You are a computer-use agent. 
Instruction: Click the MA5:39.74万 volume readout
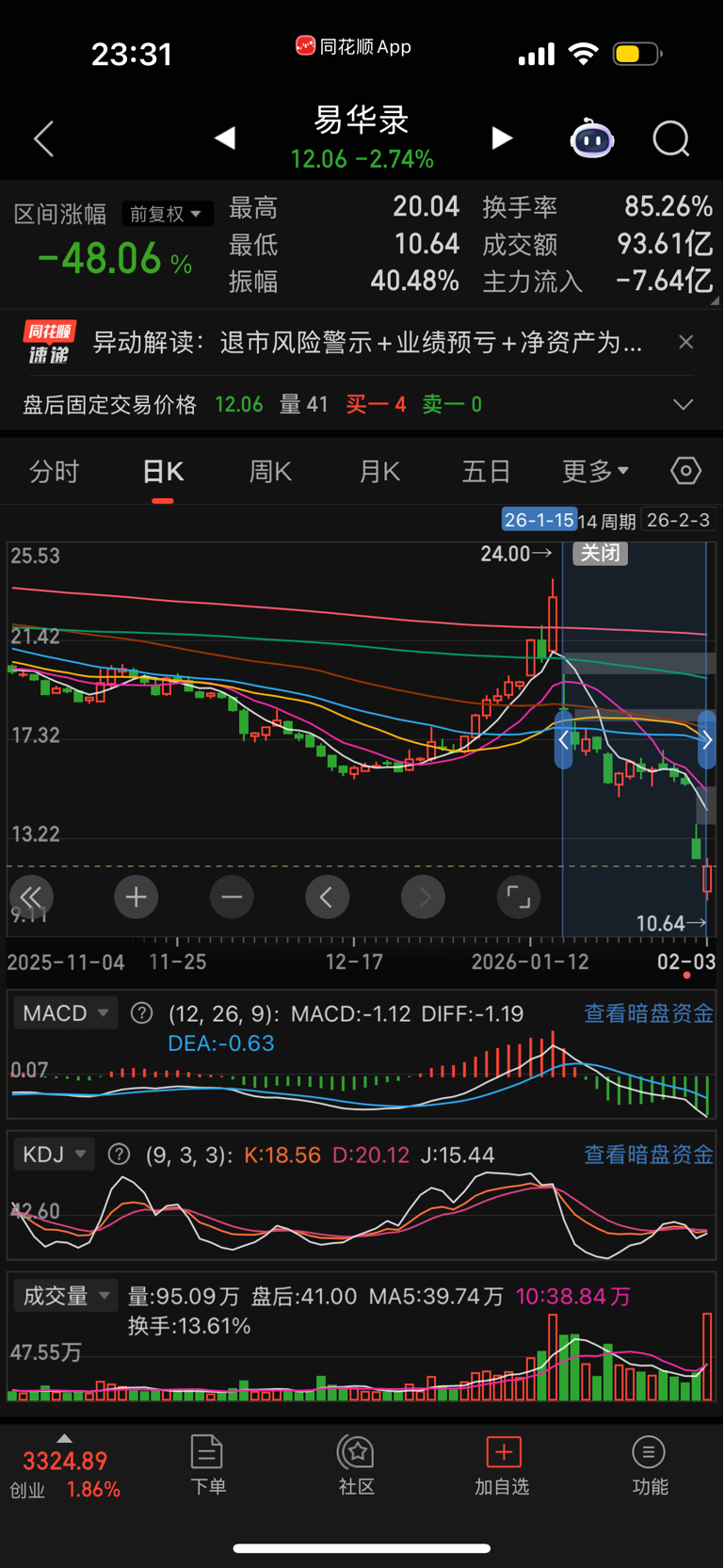(x=436, y=1296)
